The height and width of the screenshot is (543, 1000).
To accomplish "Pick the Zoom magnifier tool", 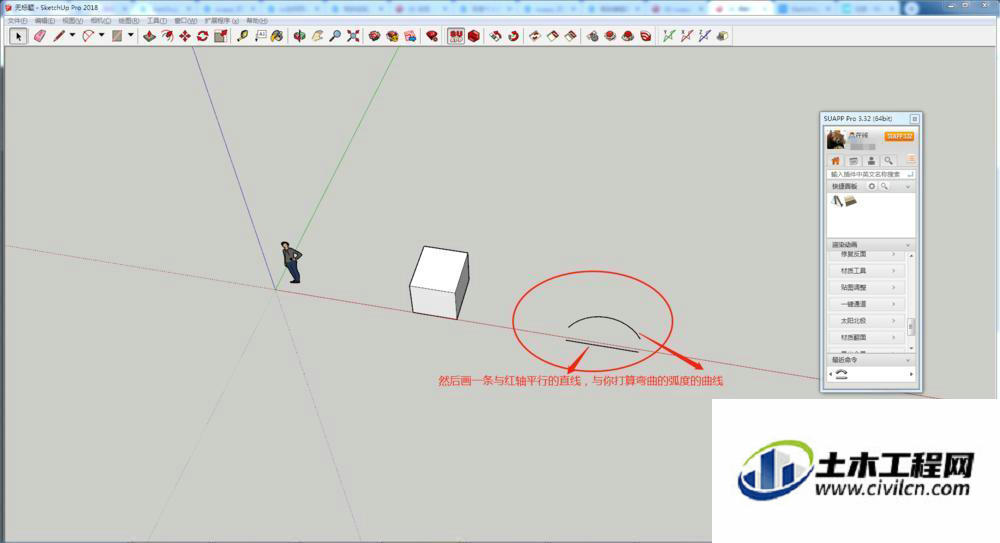I will (x=335, y=36).
